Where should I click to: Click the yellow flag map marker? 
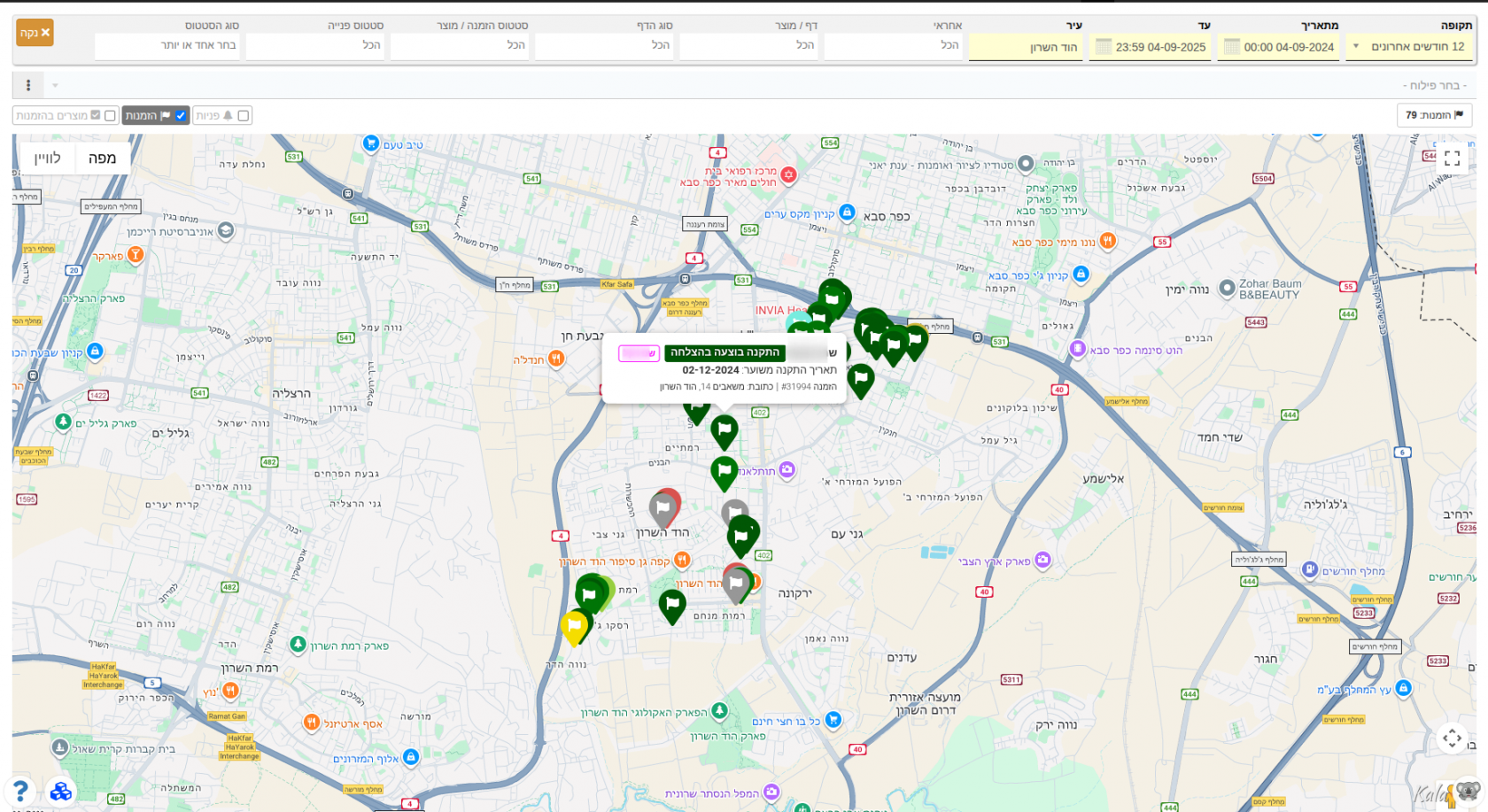pyautogui.click(x=574, y=627)
